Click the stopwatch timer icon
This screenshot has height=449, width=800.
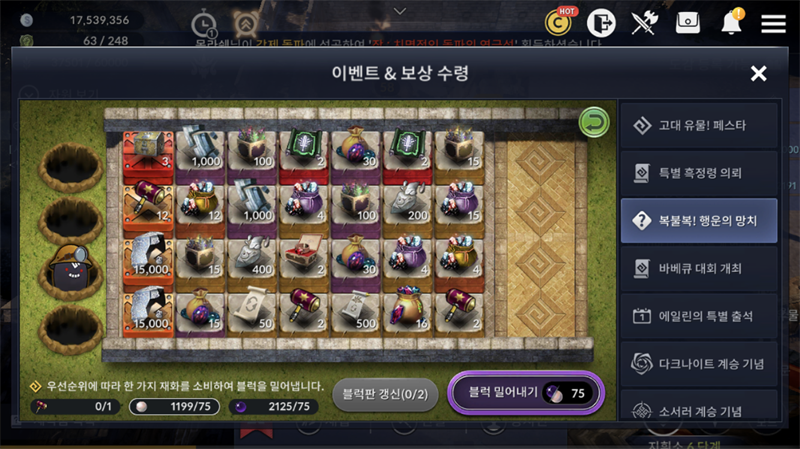[x=204, y=23]
